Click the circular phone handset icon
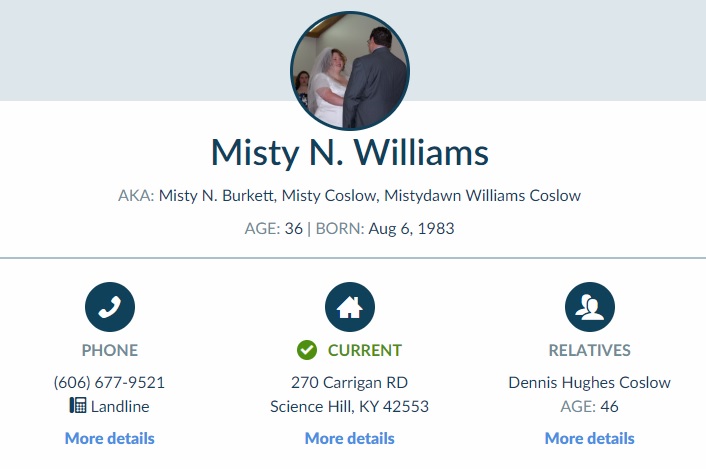This screenshot has height=469, width=706. point(110,307)
